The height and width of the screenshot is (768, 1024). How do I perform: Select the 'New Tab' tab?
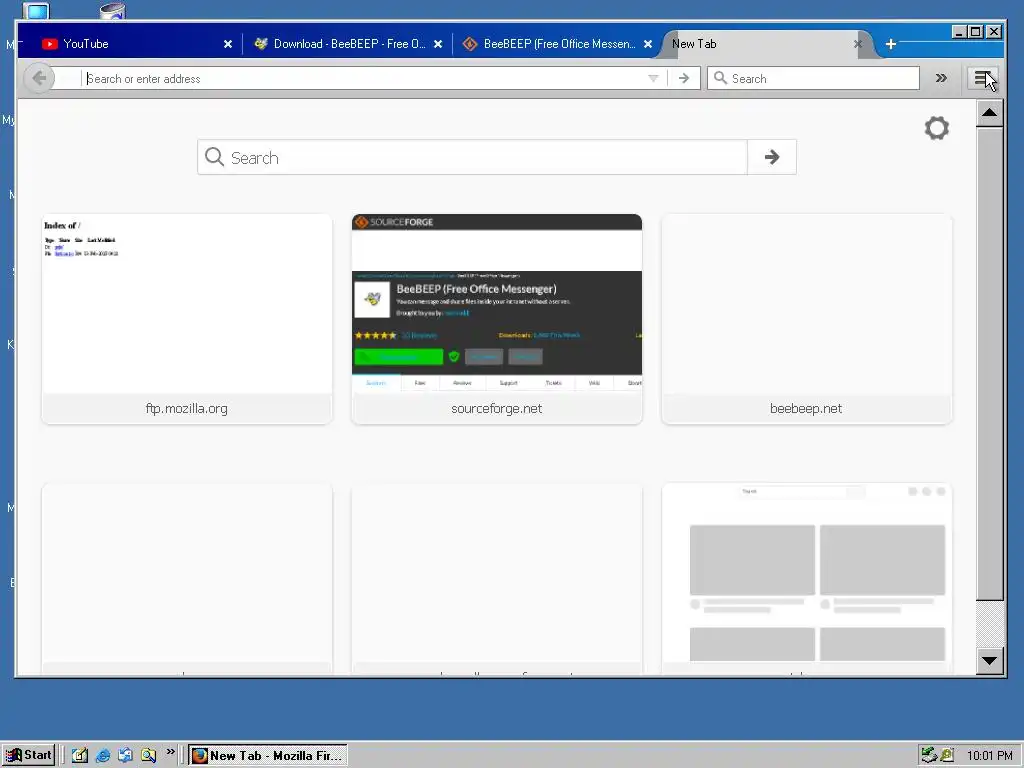click(764, 44)
